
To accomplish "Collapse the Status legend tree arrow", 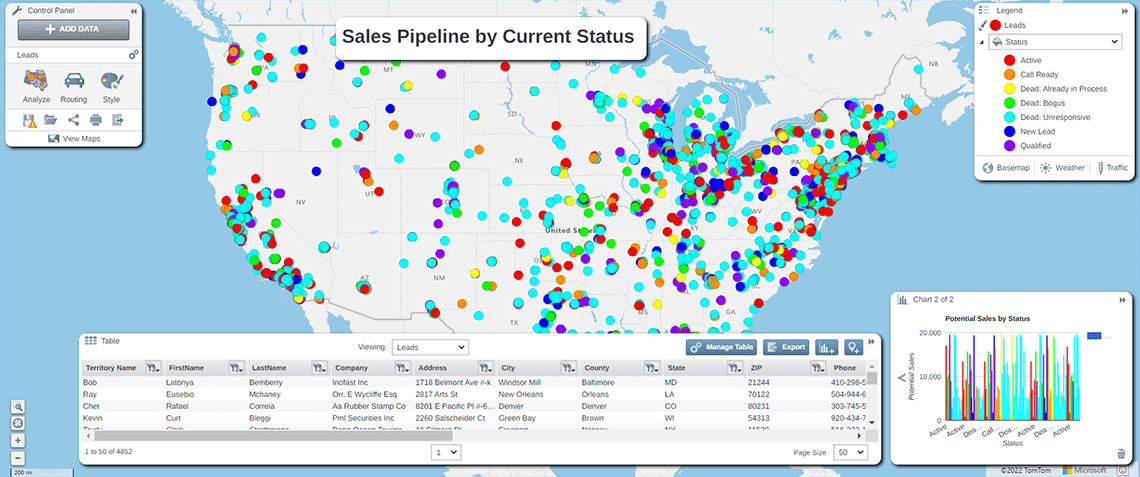I will pos(982,42).
